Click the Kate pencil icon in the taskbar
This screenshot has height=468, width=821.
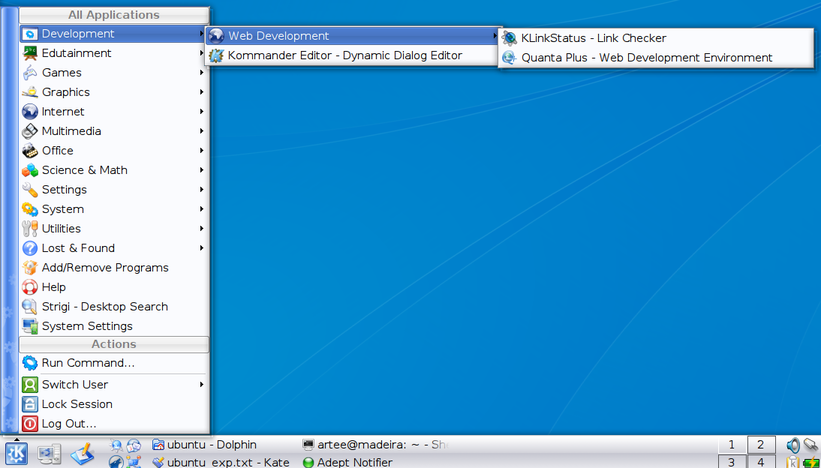(x=158, y=462)
